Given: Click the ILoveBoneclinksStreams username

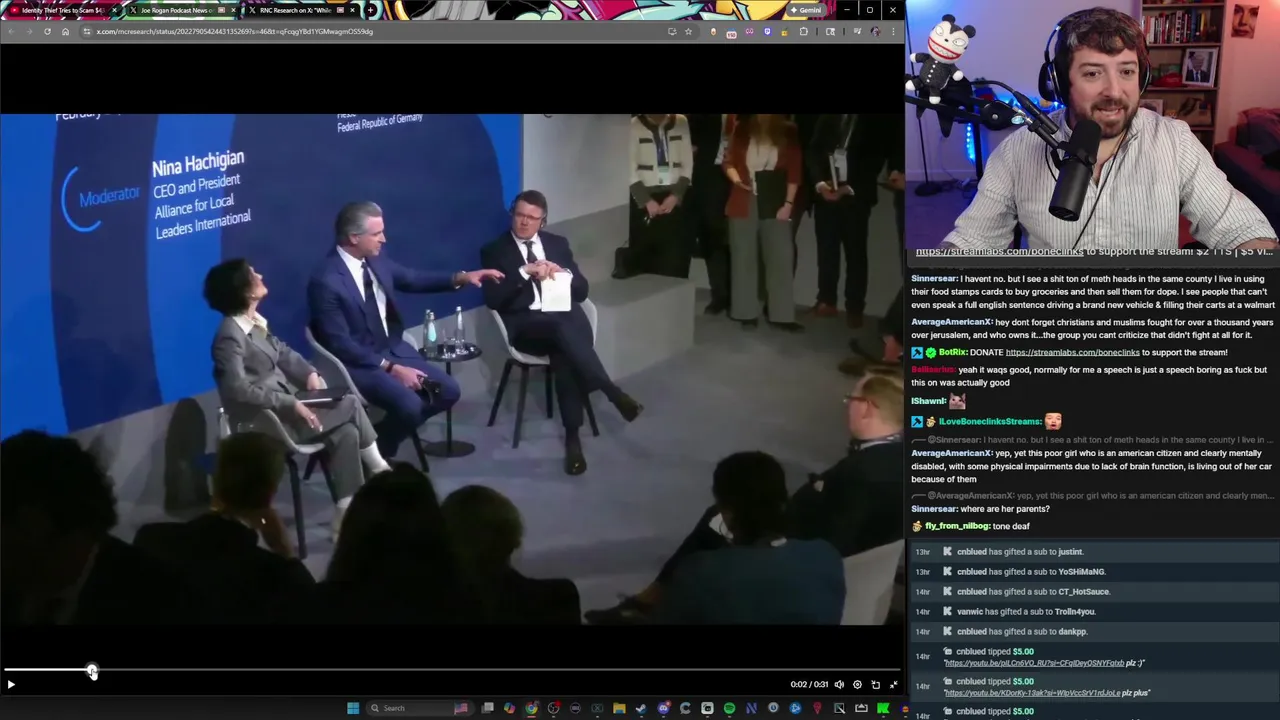Looking at the screenshot, I should [x=990, y=422].
